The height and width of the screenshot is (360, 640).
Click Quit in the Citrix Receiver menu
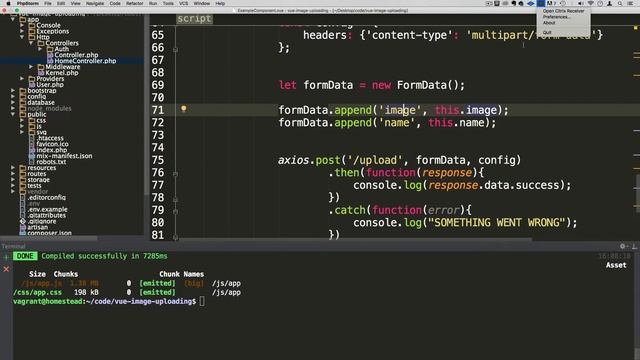tap(547, 32)
